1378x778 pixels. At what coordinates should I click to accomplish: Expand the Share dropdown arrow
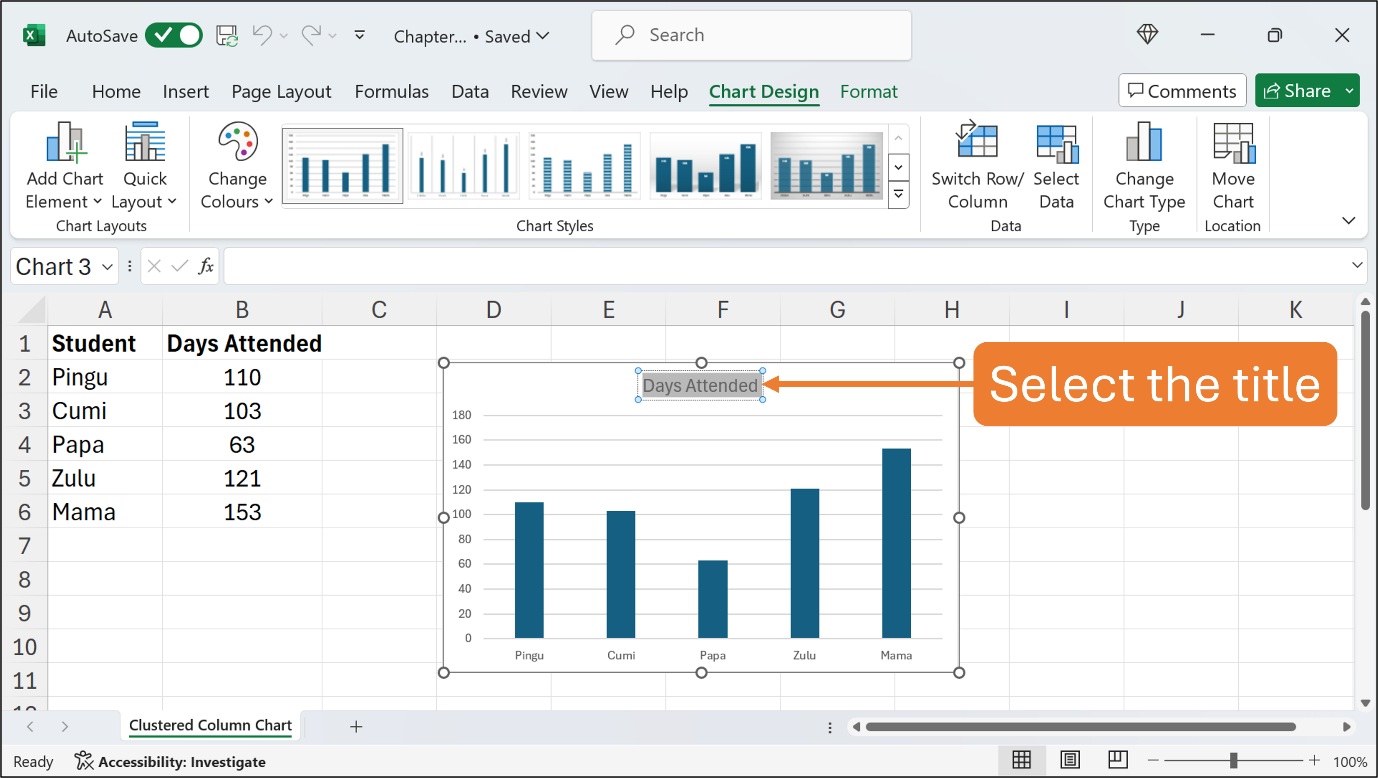coord(1349,91)
